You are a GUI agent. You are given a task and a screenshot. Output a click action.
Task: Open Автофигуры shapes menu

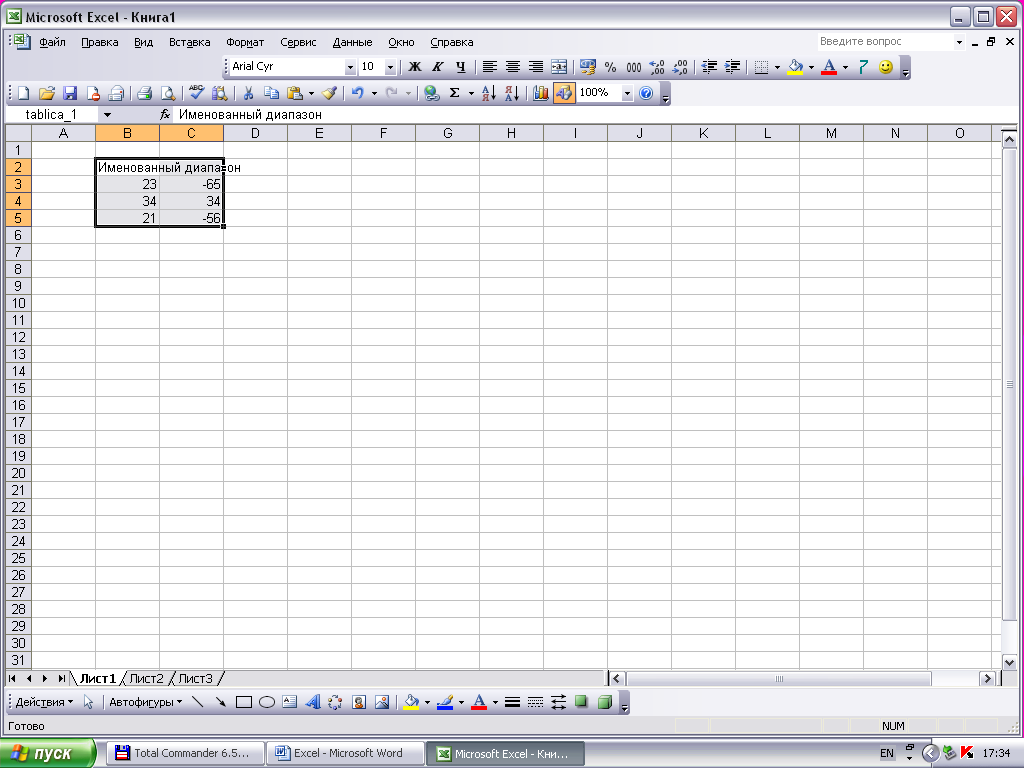pos(146,702)
